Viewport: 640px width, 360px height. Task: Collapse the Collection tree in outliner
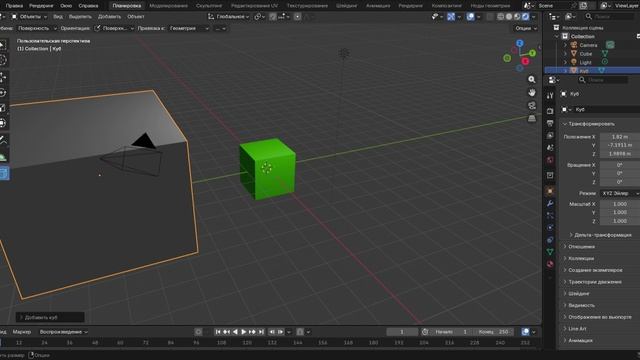(557, 36)
